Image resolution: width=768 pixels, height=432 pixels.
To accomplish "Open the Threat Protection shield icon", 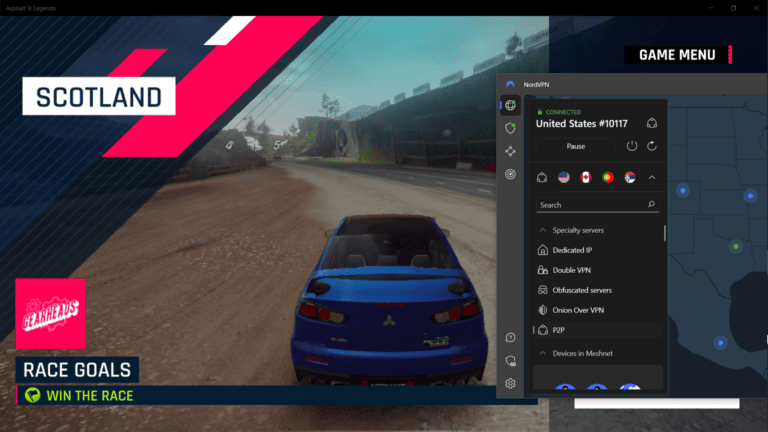I will pyautogui.click(x=510, y=128).
